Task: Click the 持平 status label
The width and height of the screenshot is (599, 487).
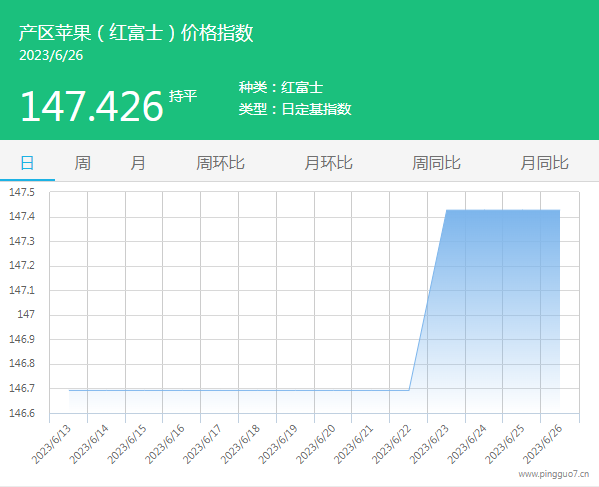Action: tap(183, 96)
